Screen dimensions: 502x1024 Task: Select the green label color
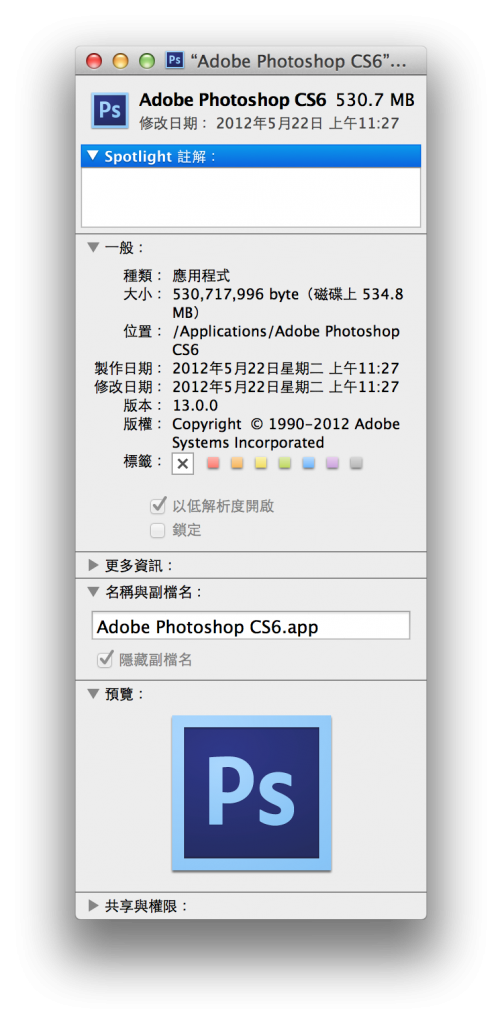pos(285,463)
